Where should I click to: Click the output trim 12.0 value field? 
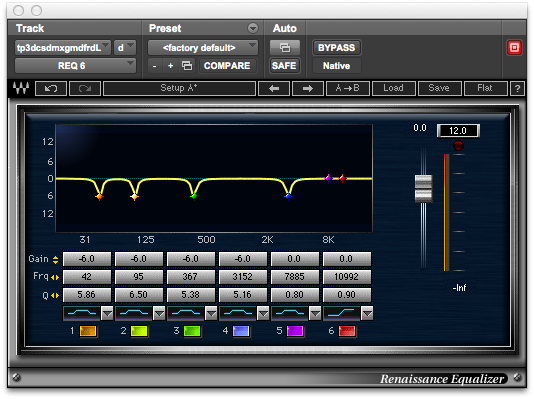[x=458, y=131]
